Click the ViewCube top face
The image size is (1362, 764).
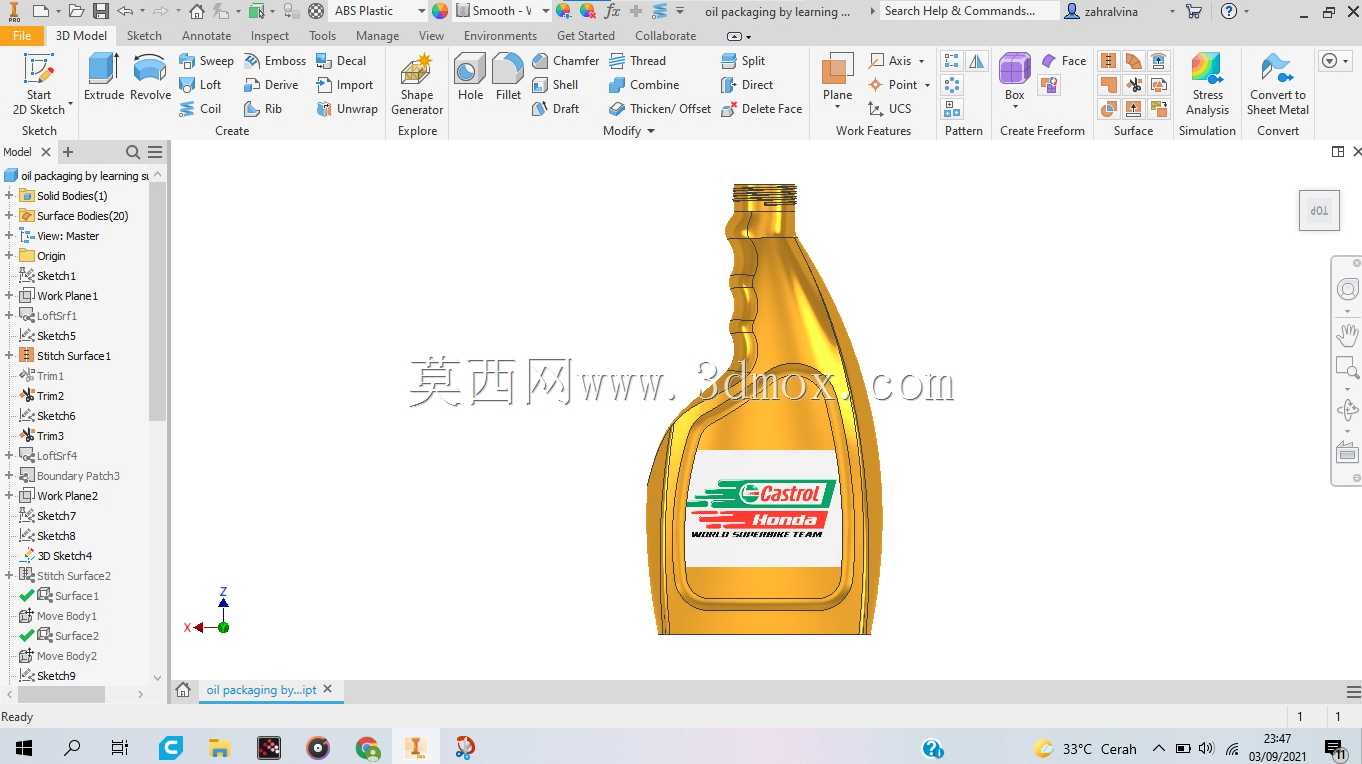point(1319,211)
